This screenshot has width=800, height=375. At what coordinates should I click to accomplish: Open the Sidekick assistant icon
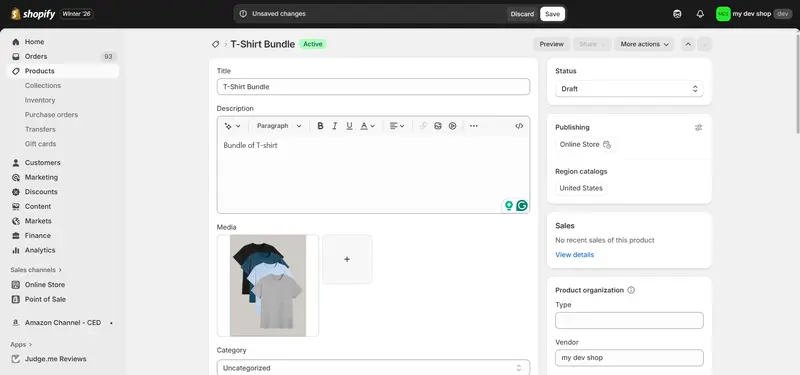(677, 14)
